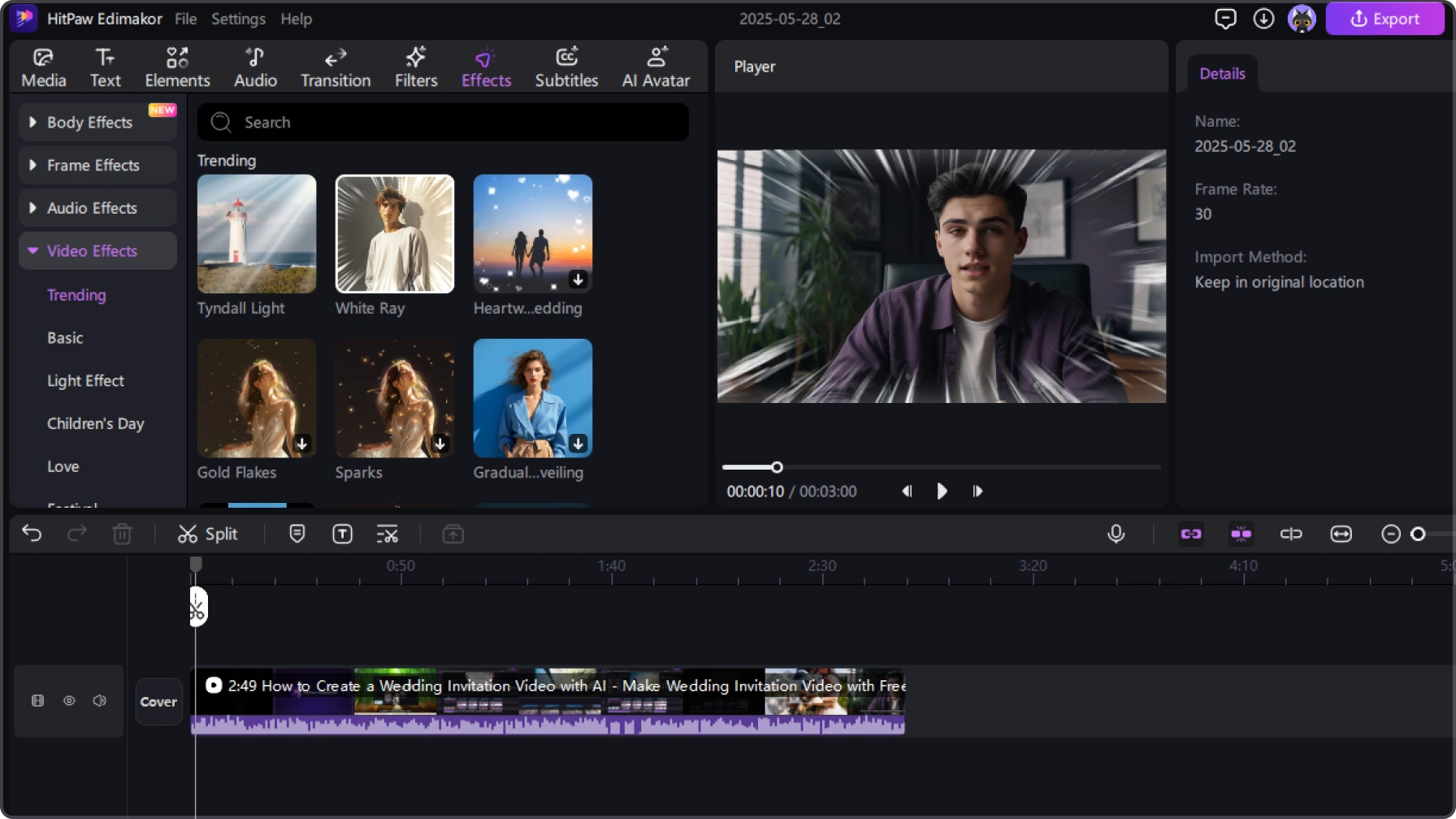Viewport: 1456px width, 819px height.
Task: Download the Sparks effect
Action: pyautogui.click(x=440, y=444)
